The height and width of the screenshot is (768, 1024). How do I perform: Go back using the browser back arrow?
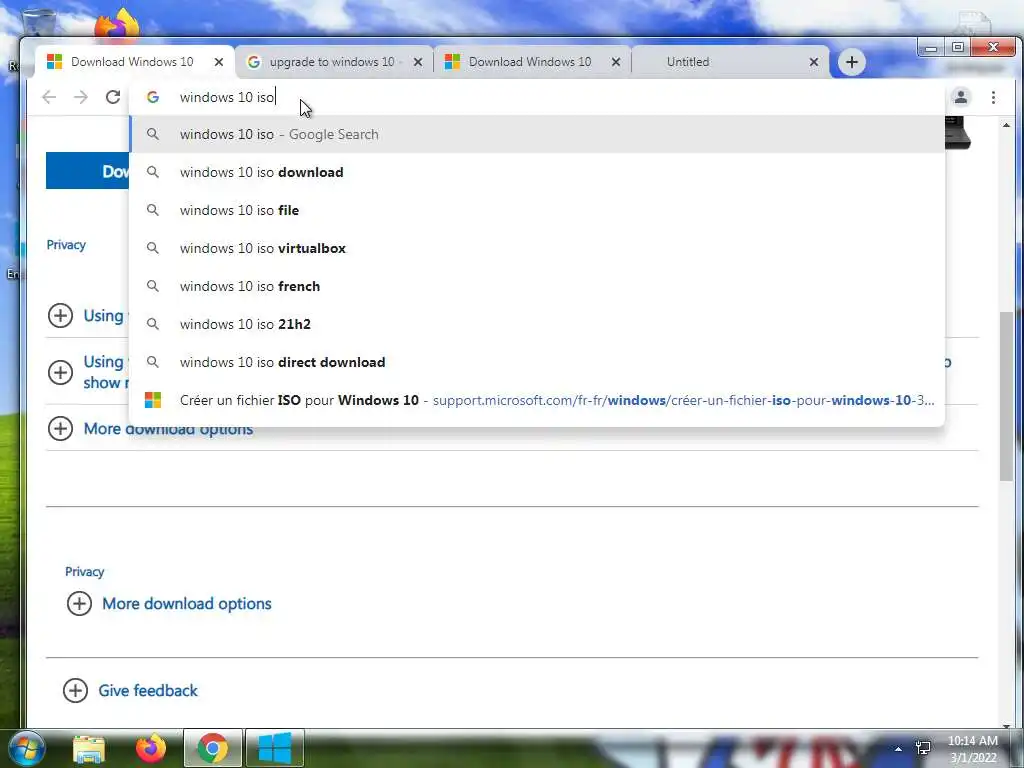[x=49, y=97]
